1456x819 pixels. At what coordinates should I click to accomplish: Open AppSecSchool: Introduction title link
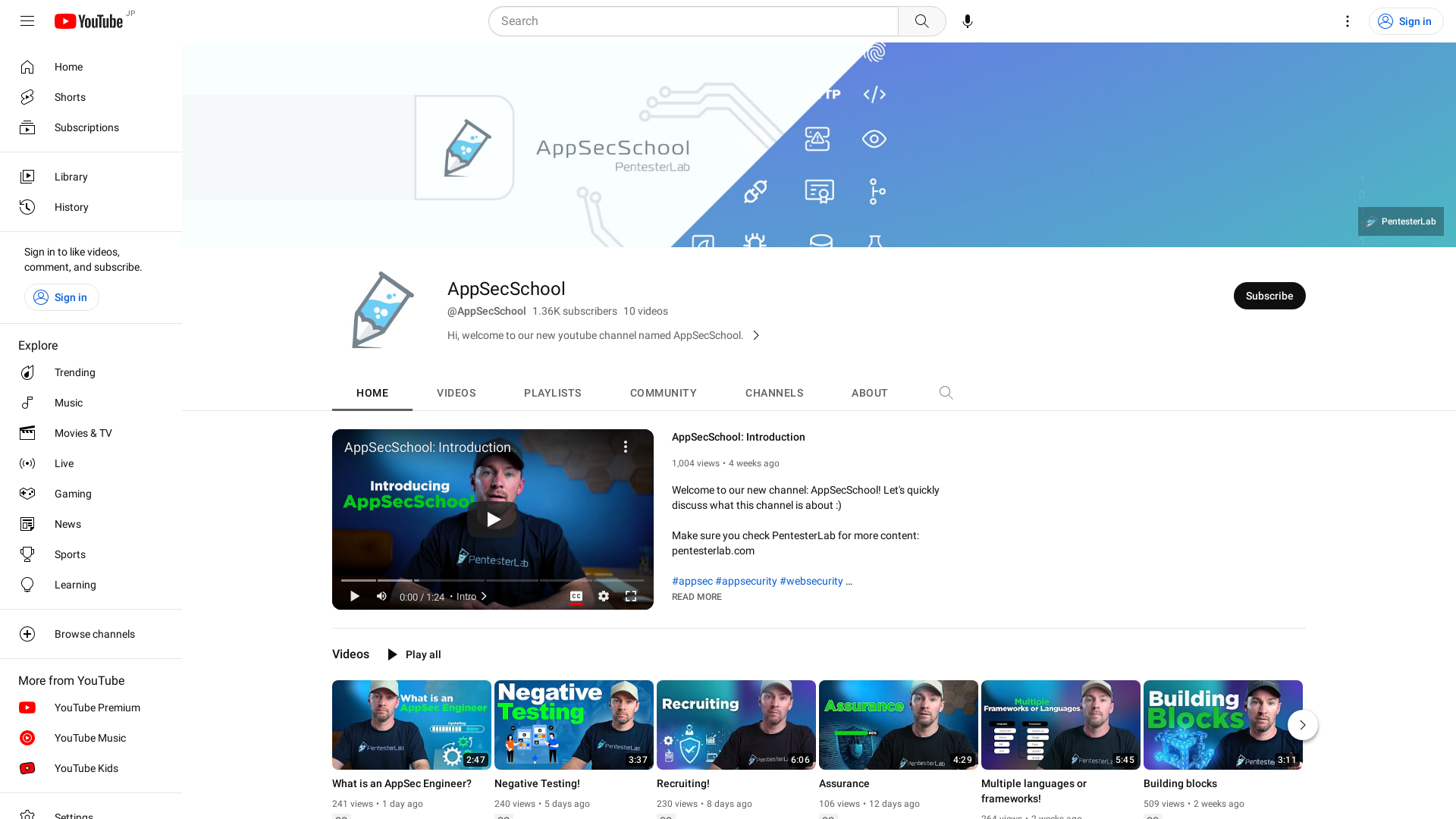point(739,437)
